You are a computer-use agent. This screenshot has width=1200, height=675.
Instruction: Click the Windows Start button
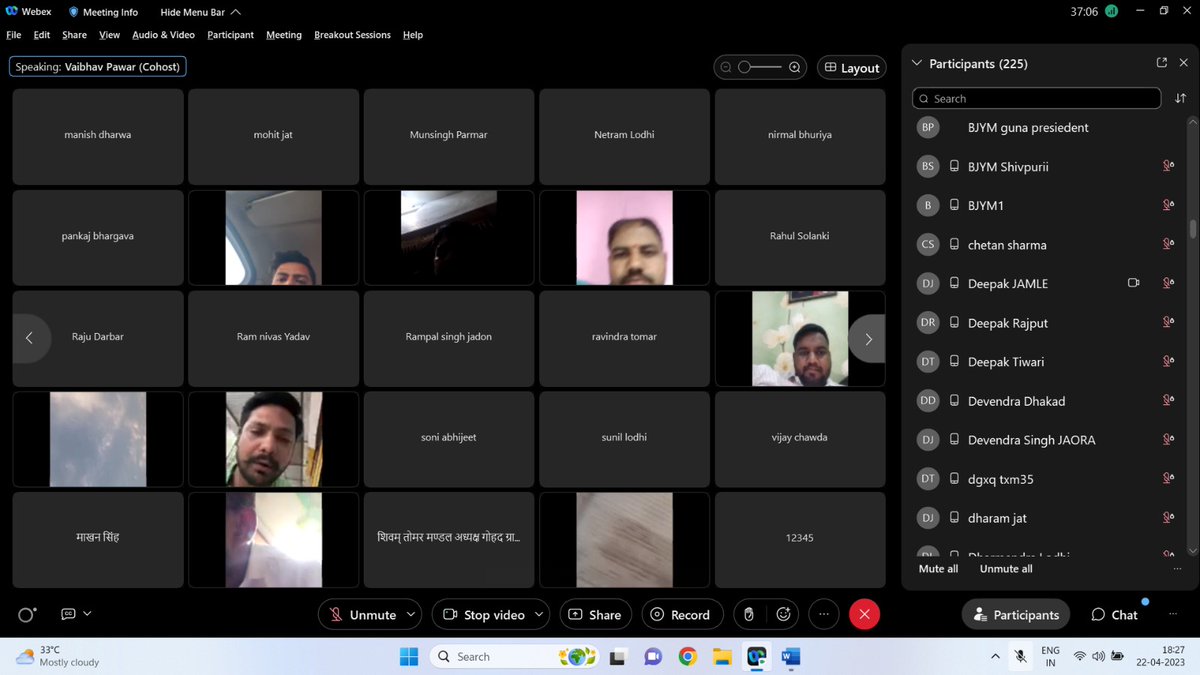click(409, 657)
